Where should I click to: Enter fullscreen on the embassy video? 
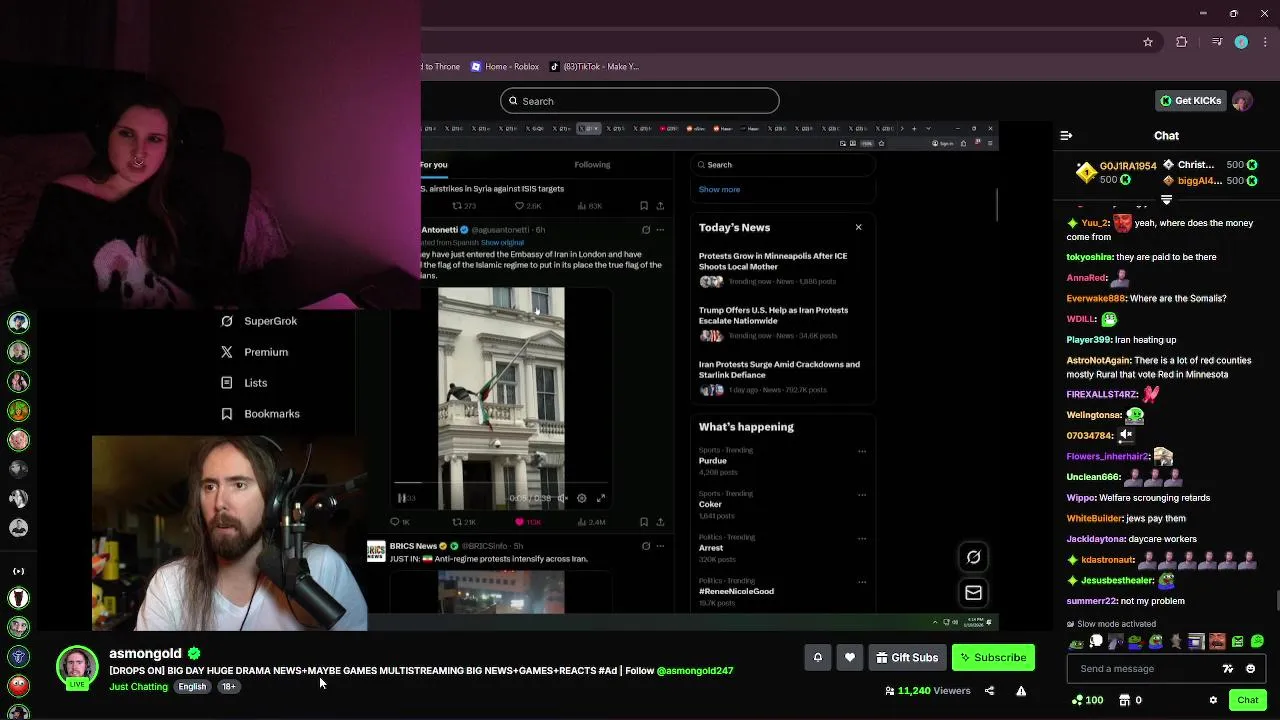coord(601,498)
